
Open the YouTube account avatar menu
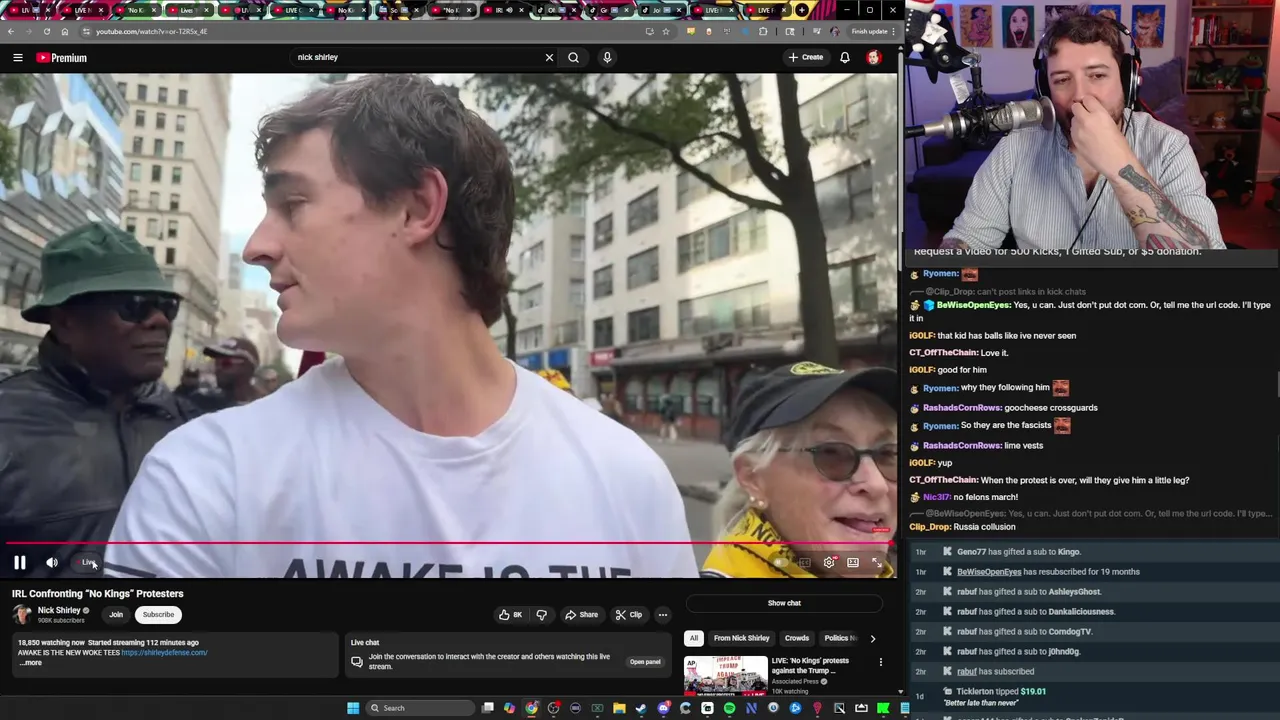click(x=873, y=57)
